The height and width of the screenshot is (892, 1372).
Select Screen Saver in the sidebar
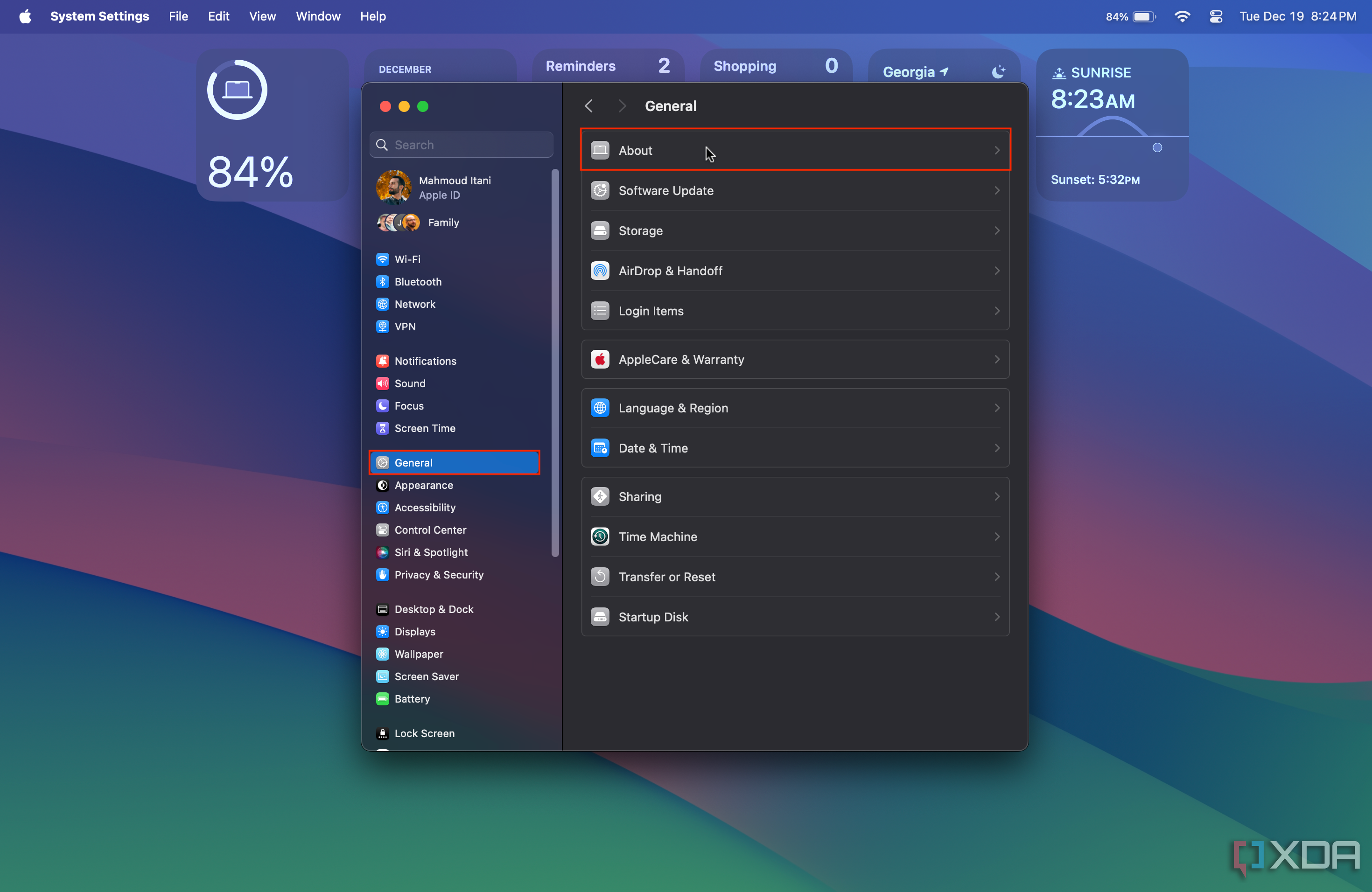coord(455,676)
